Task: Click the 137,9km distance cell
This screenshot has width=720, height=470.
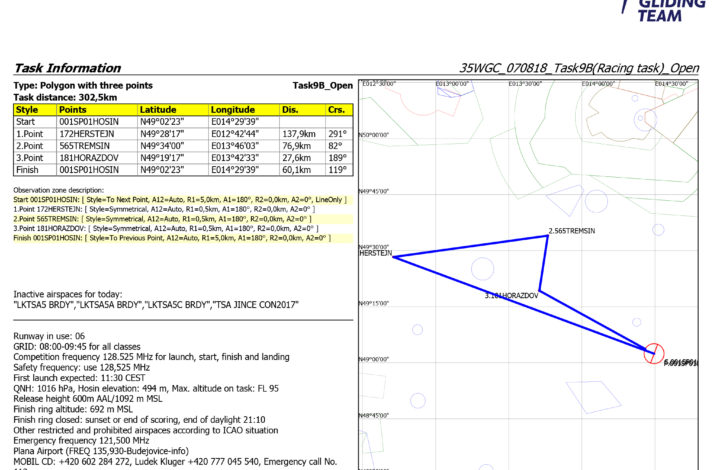Action: pos(297,132)
